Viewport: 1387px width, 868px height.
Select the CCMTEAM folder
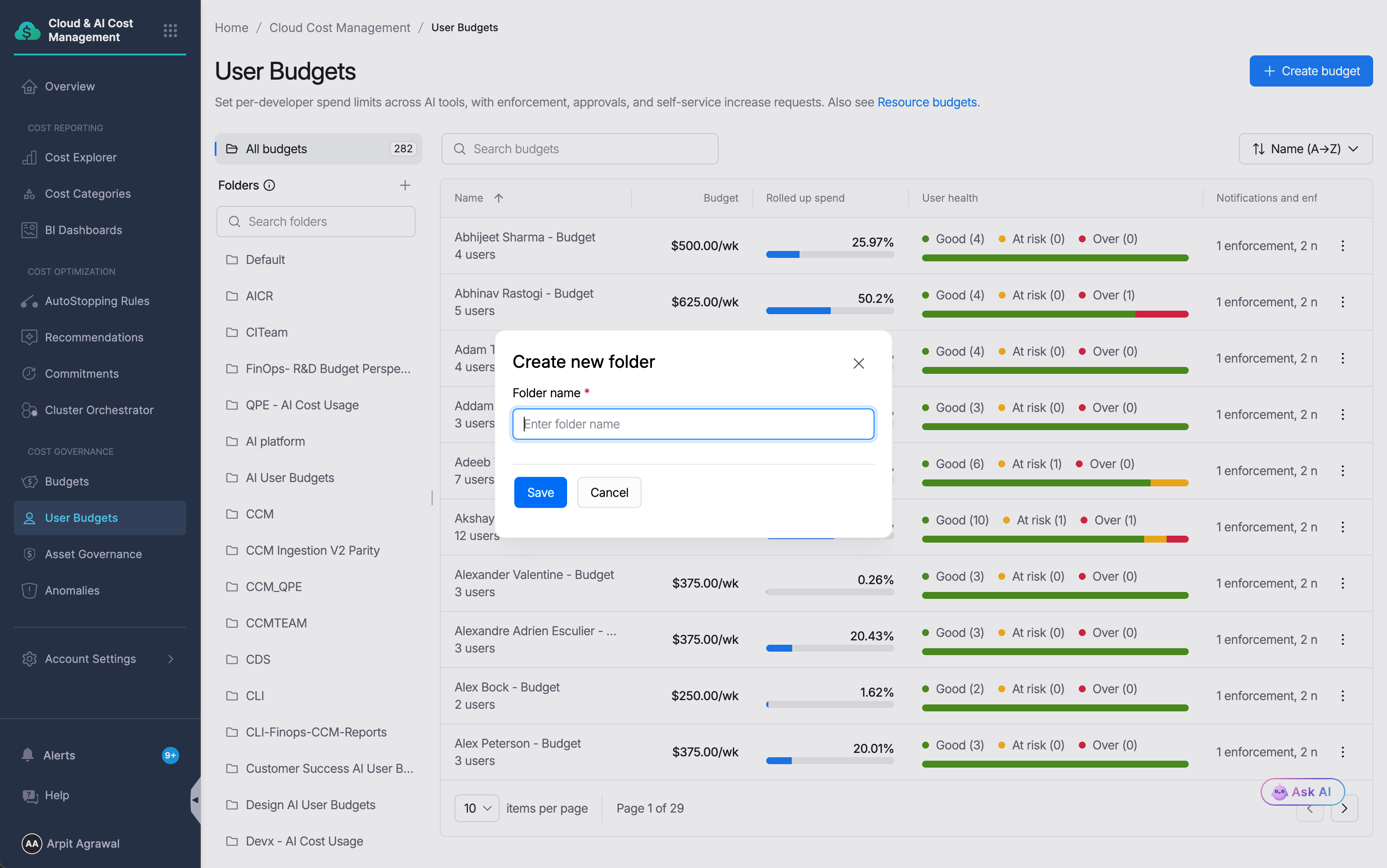point(276,623)
